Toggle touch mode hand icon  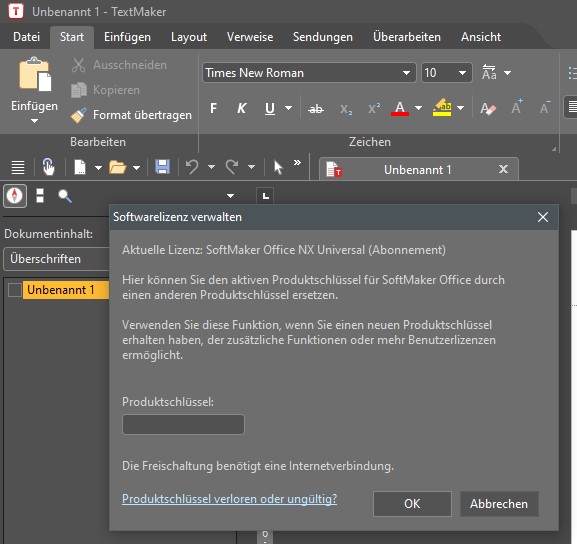(x=49, y=167)
